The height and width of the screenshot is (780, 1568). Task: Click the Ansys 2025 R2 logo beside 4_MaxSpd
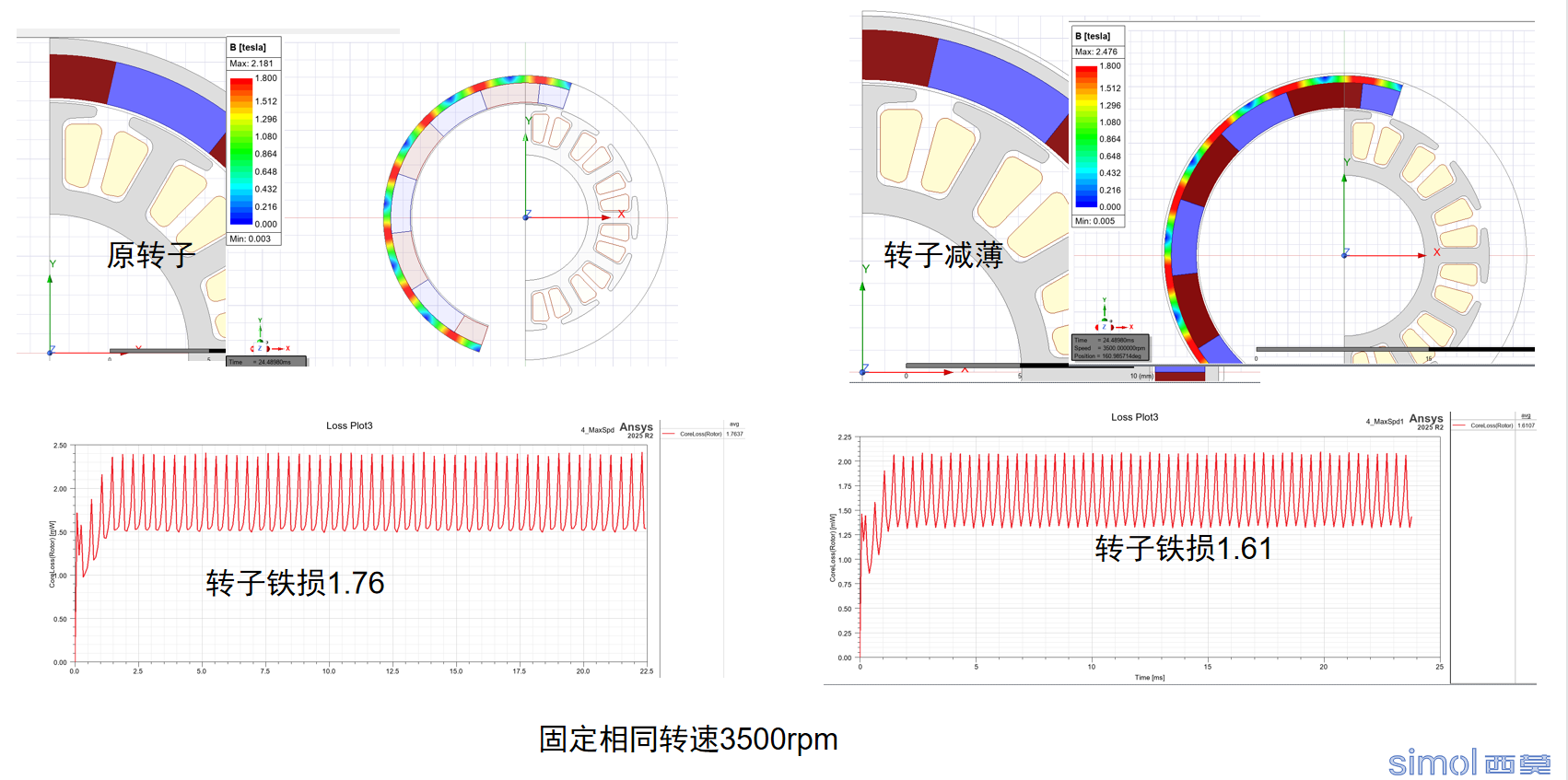637,430
